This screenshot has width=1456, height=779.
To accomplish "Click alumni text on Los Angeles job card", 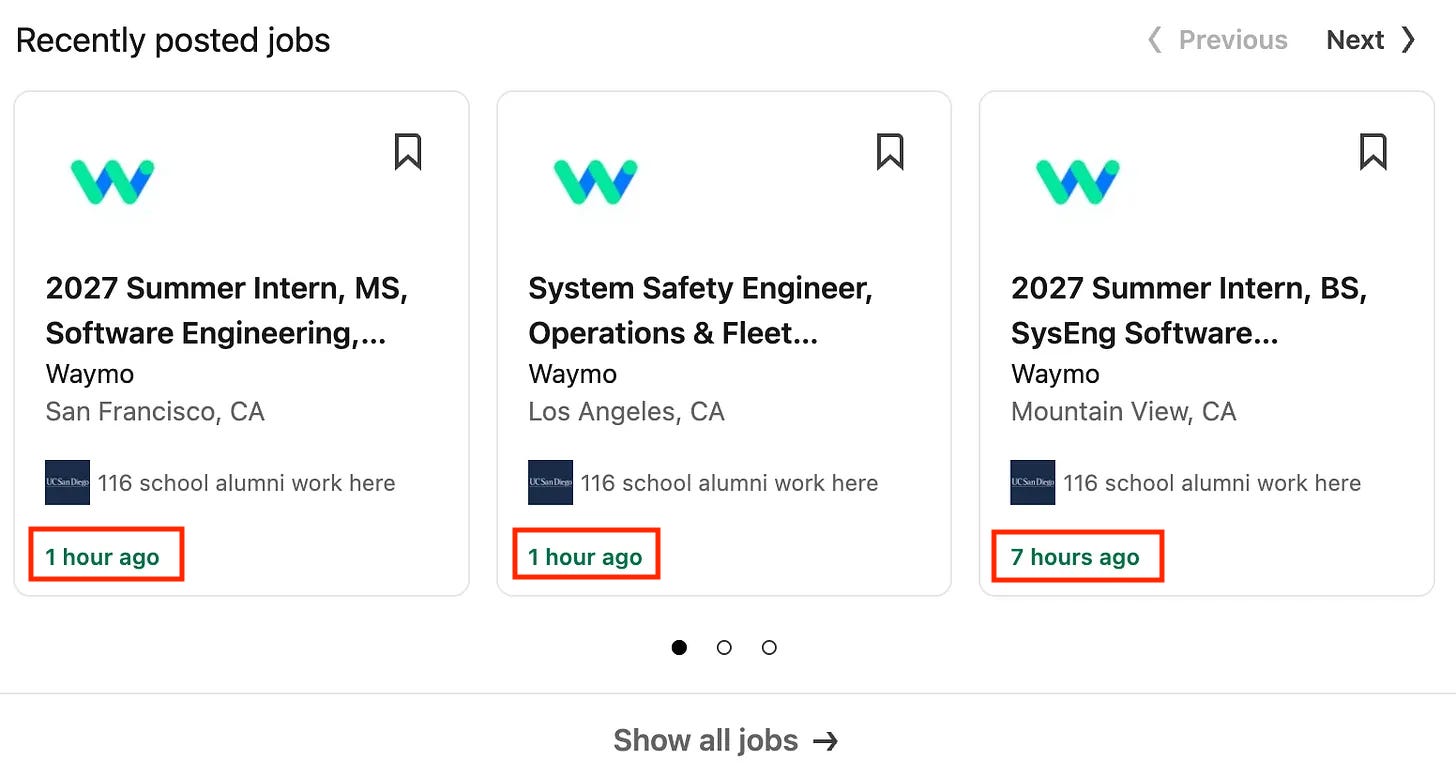I will tap(729, 483).
